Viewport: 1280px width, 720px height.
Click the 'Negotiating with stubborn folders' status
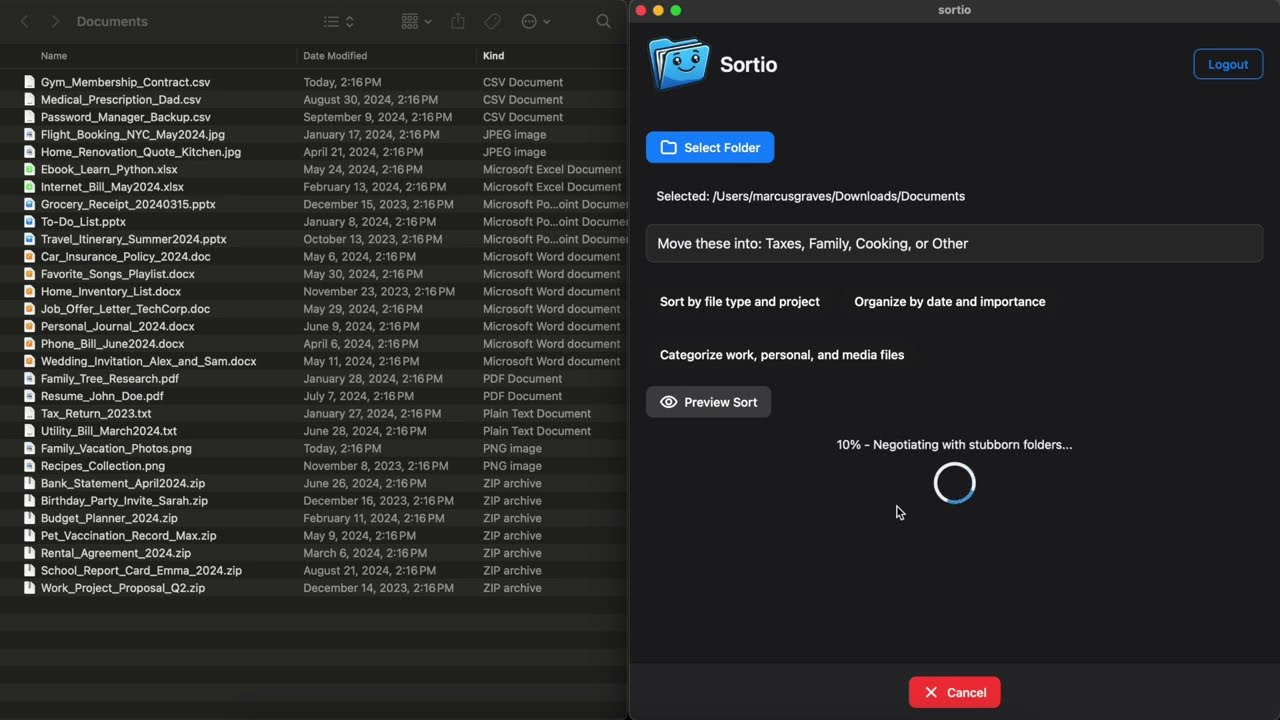(x=954, y=444)
